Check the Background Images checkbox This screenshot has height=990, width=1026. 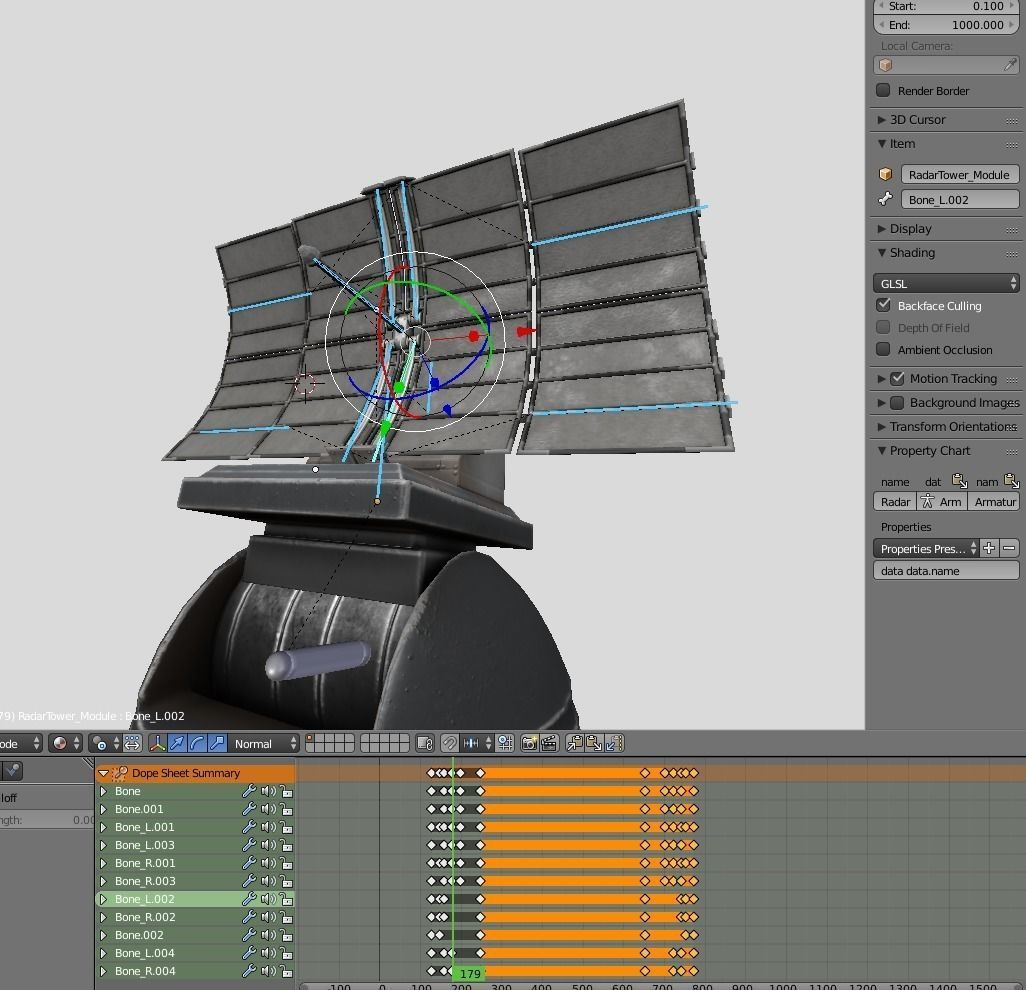(898, 402)
